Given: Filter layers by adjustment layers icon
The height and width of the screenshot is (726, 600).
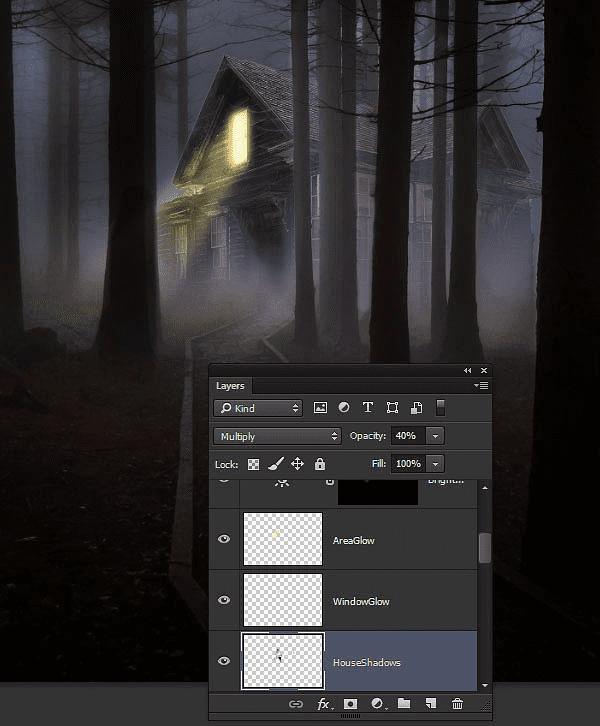Looking at the screenshot, I should 344,407.
